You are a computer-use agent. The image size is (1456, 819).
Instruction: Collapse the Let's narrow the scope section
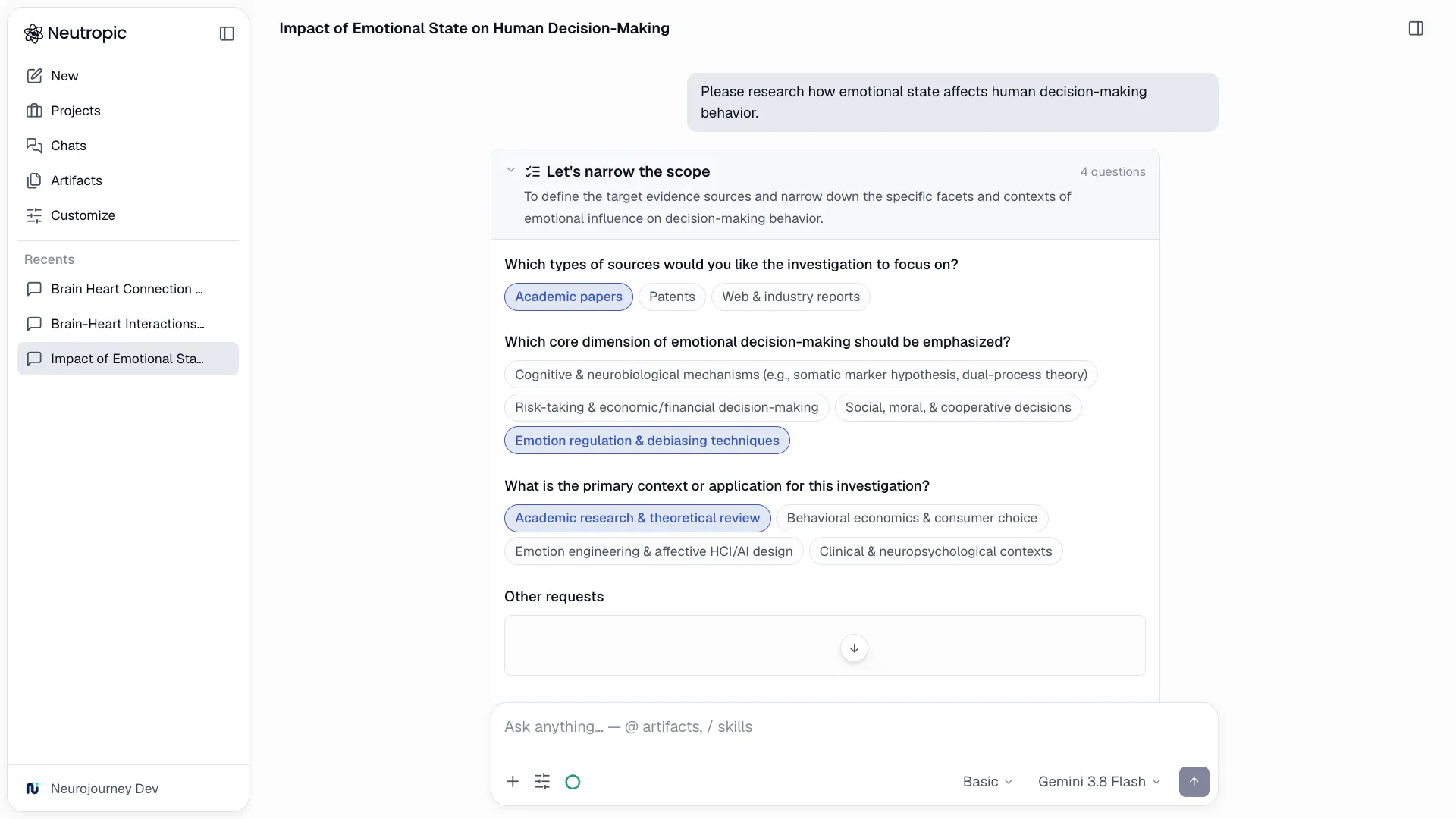(510, 171)
